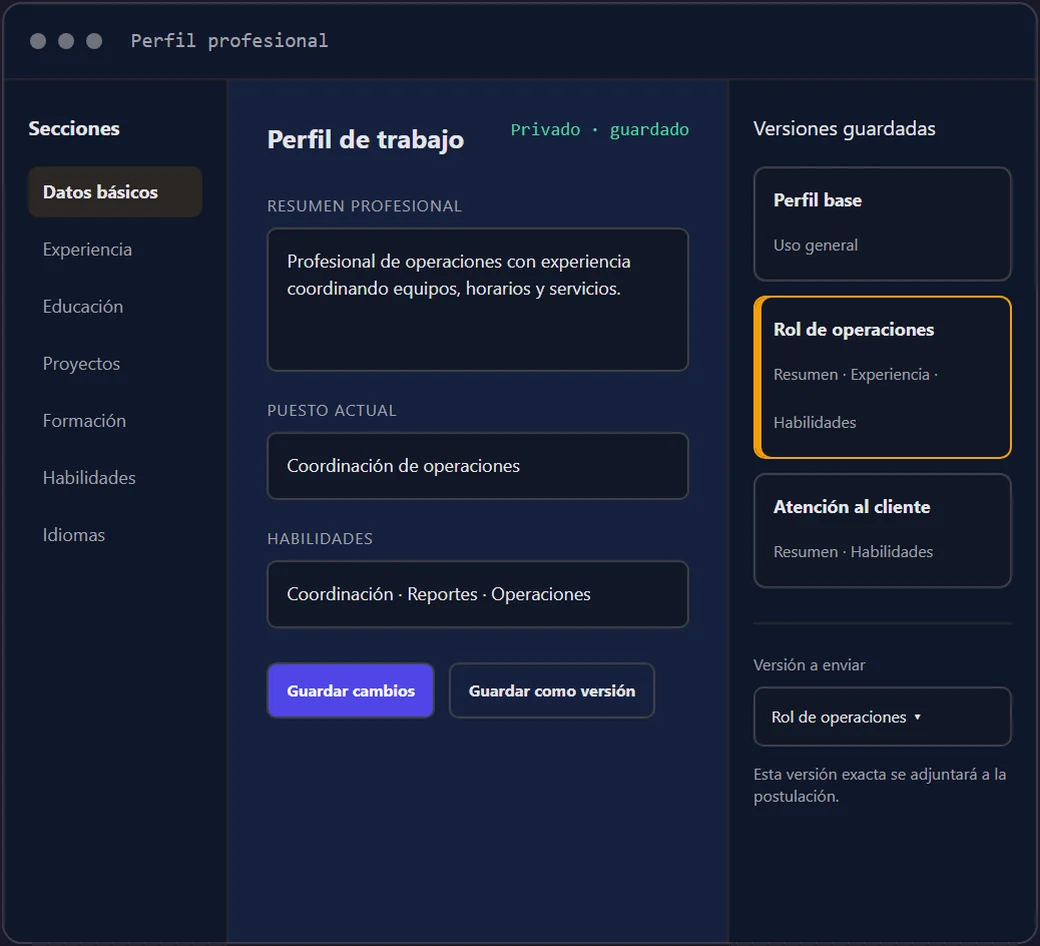Viewport: 1040px width, 946px height.
Task: Click the first window control dot
Action: pyautogui.click(x=38, y=41)
